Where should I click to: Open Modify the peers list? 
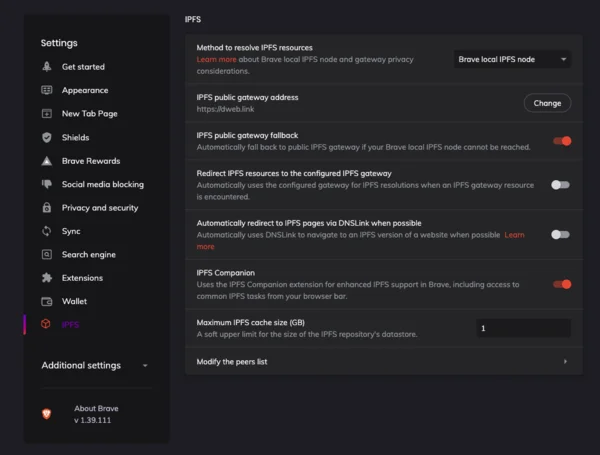[x=384, y=361]
